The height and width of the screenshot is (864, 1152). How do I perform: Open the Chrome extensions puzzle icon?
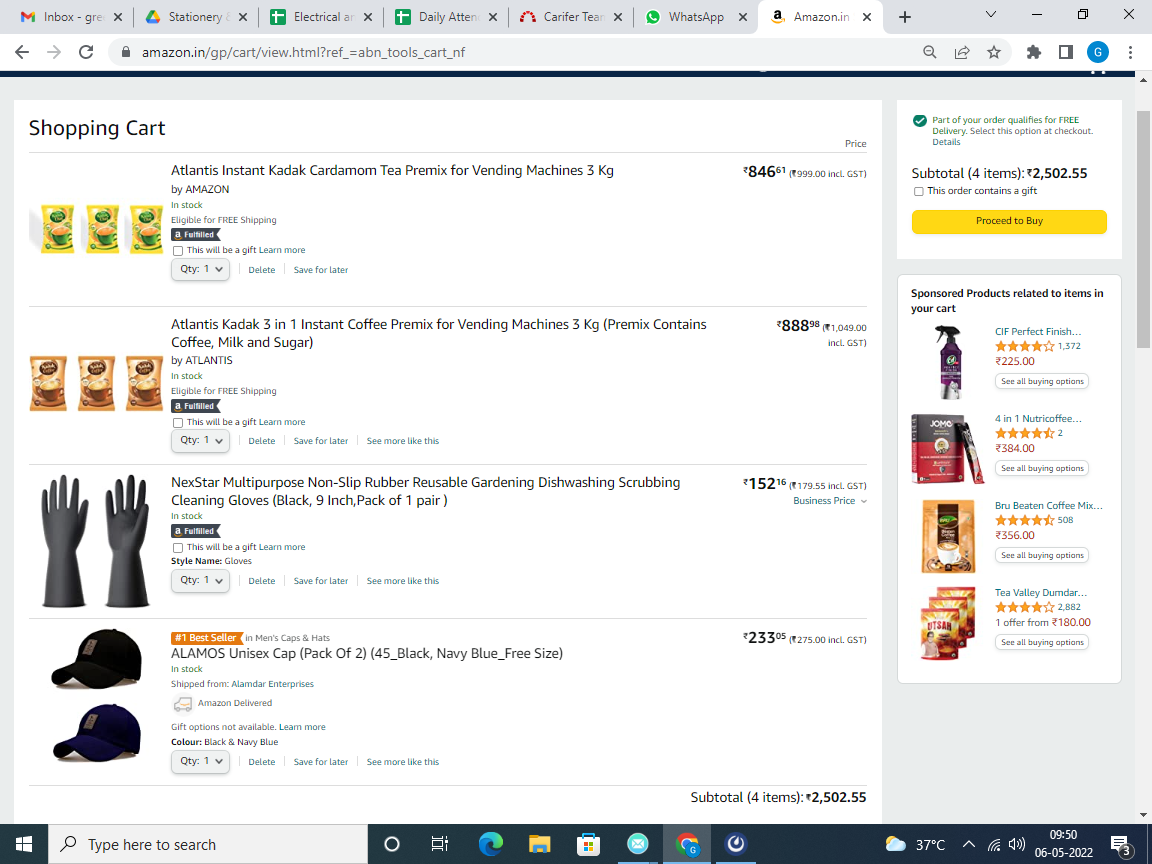click(x=1034, y=52)
